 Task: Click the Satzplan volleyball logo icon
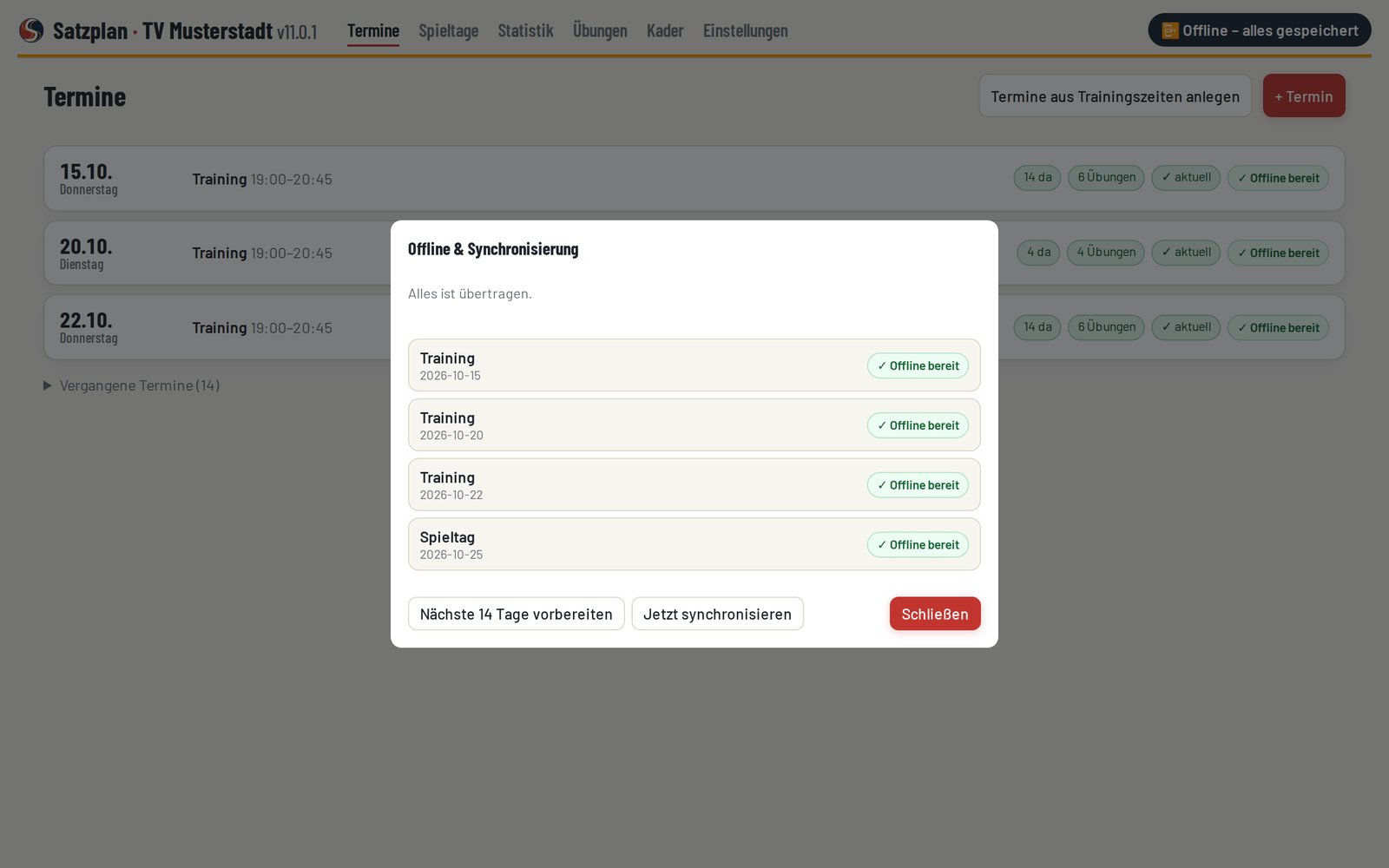point(31,30)
